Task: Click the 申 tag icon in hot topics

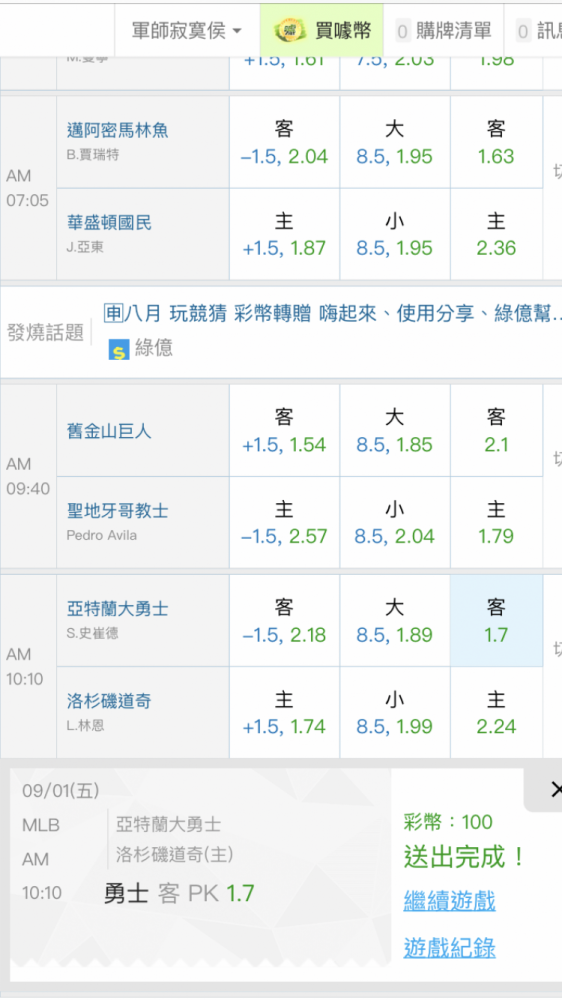Action: [x=113, y=313]
